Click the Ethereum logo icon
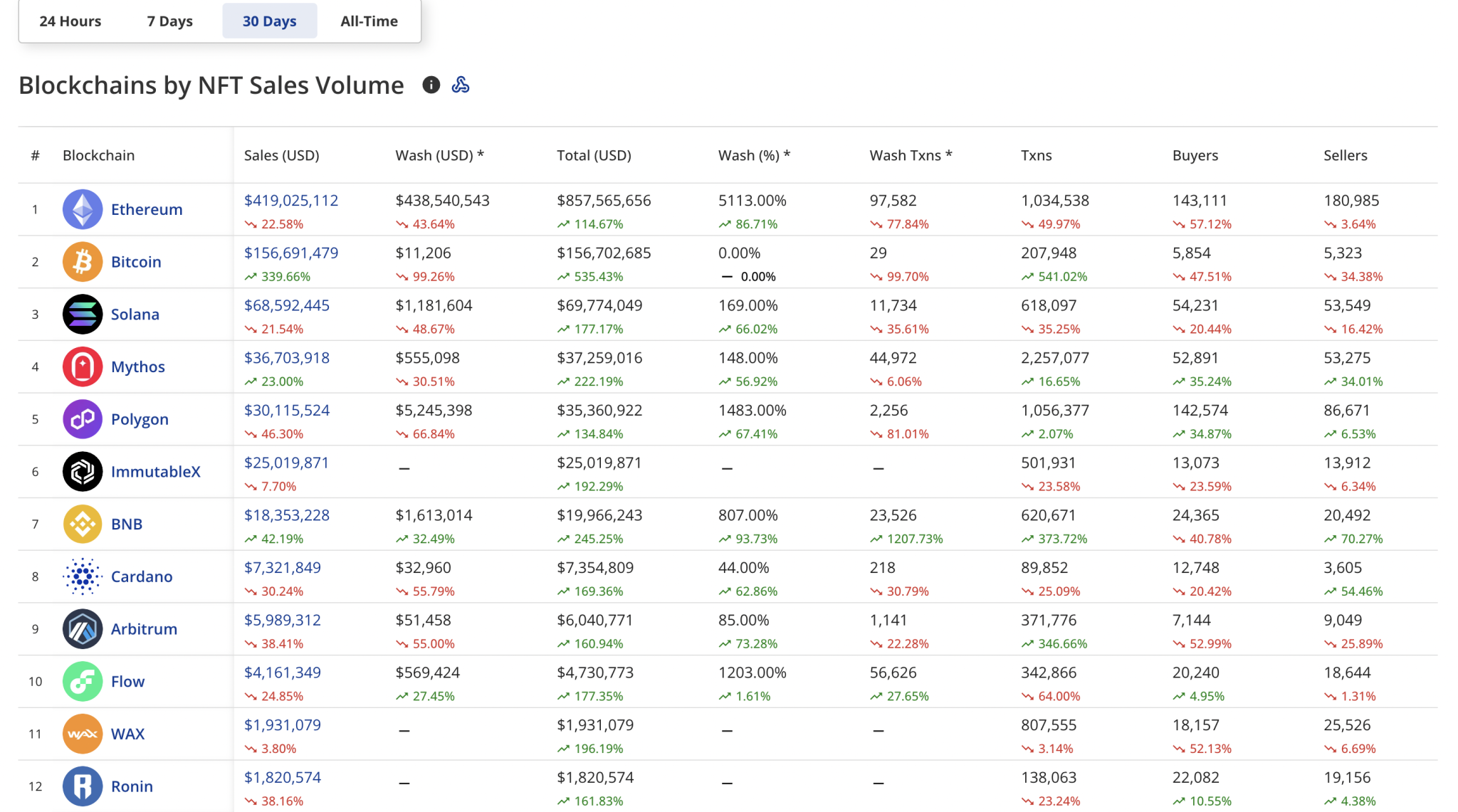Screen dimensions: 1458x812 tap(83, 209)
